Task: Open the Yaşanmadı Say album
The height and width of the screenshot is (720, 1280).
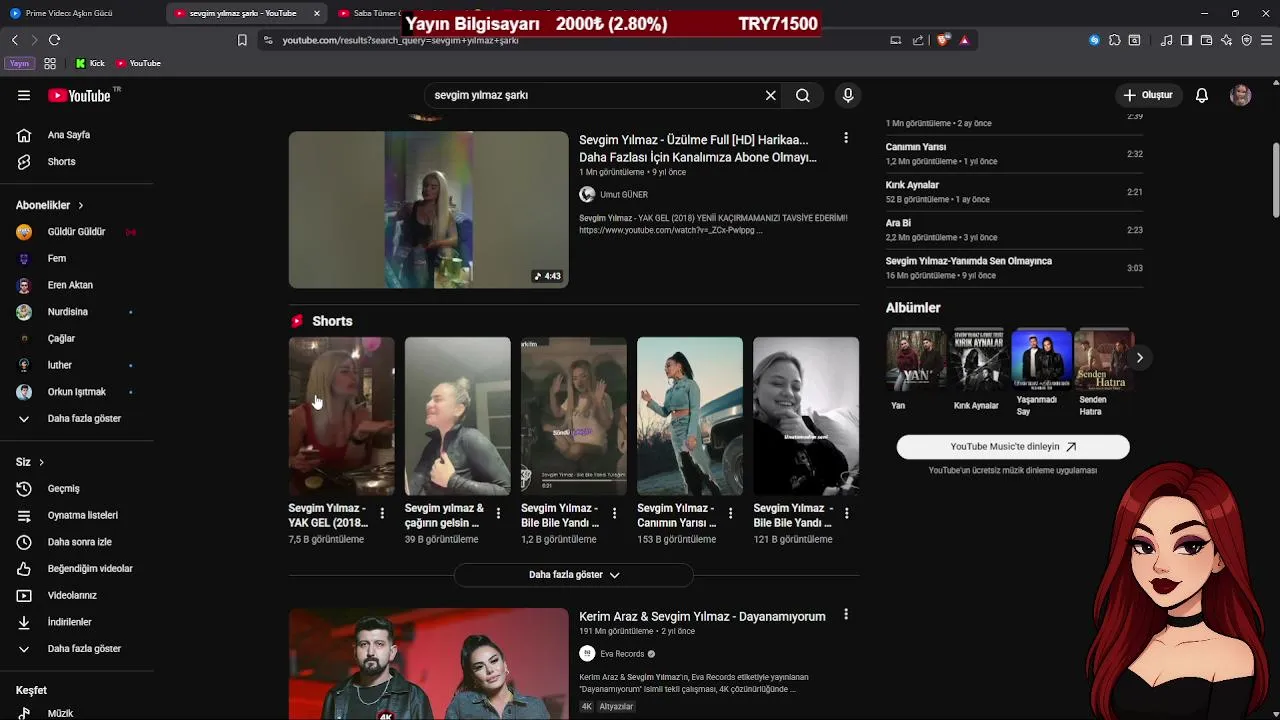Action: pos(1041,359)
